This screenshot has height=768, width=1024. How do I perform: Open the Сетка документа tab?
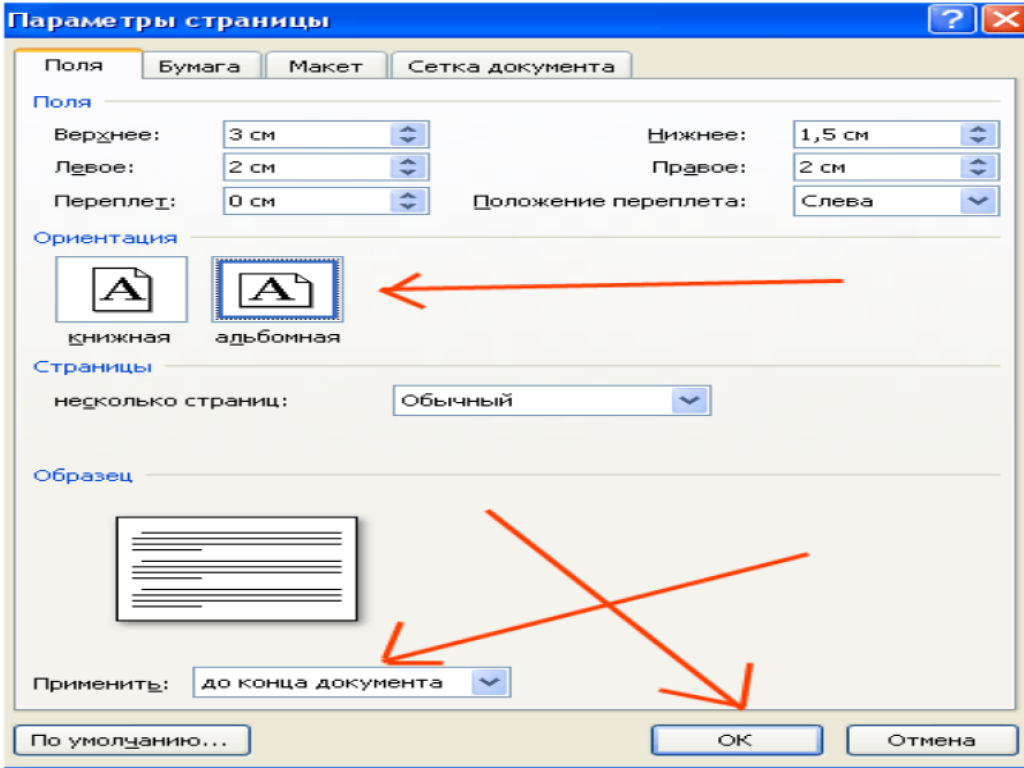point(511,66)
